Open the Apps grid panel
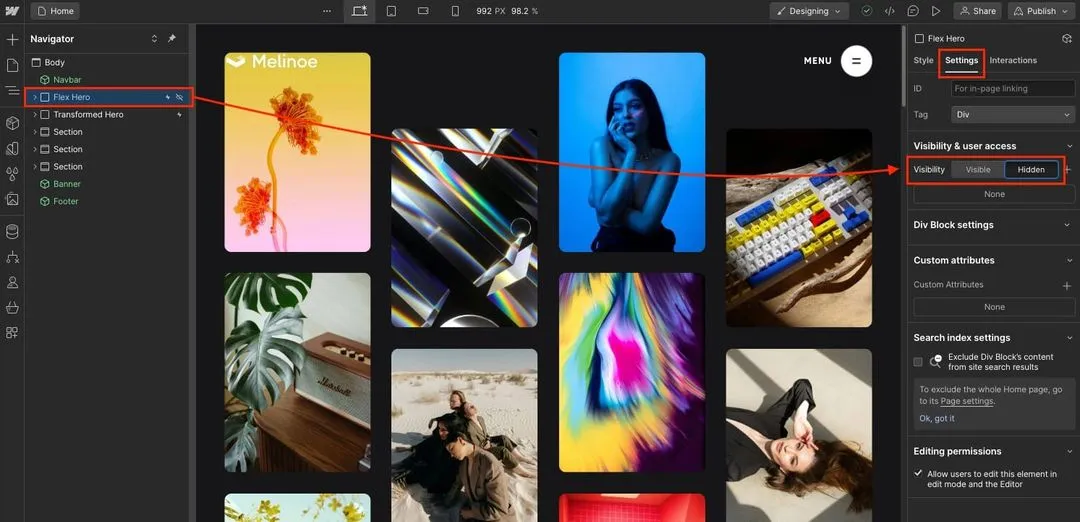Viewport: 1080px width, 522px height. [x=12, y=333]
